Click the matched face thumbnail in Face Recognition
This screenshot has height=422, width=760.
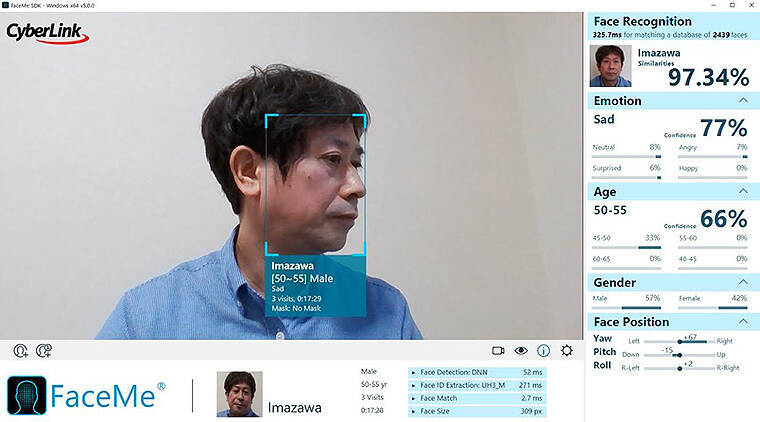coord(610,66)
